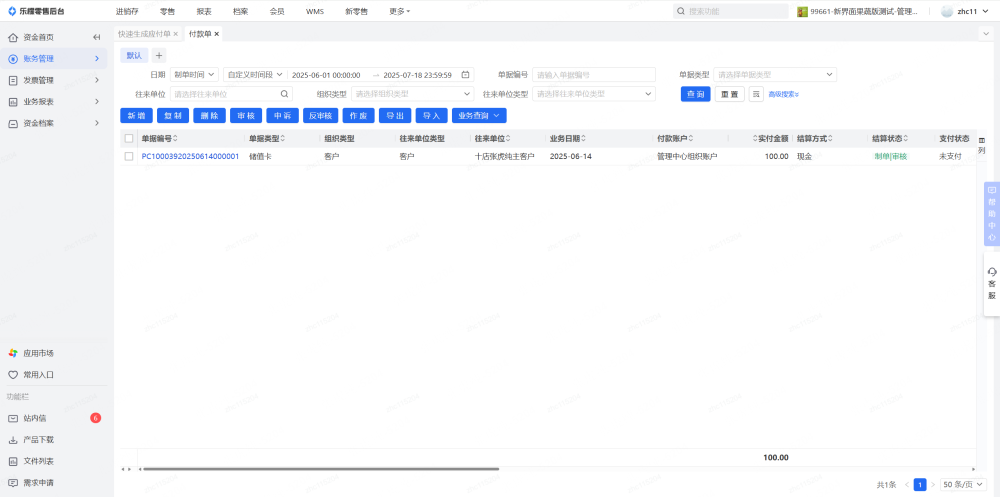
Task: Collapse the left sidebar using the fold icon
Action: coord(97,37)
